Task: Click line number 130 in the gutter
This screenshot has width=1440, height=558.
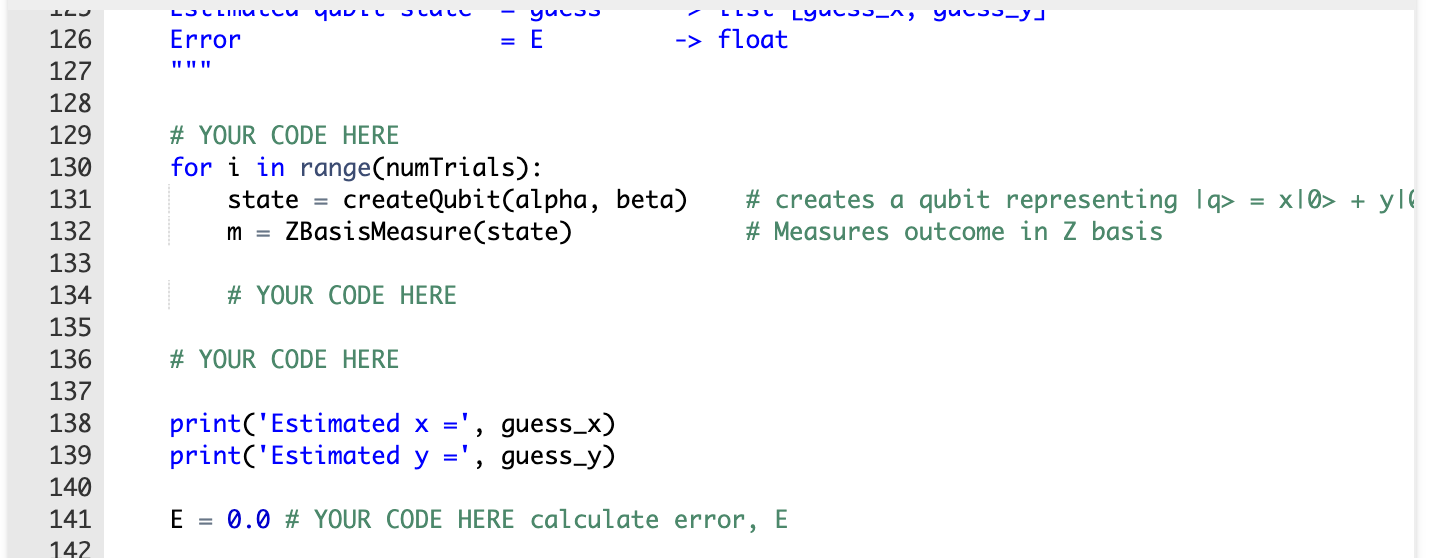Action: tap(70, 167)
